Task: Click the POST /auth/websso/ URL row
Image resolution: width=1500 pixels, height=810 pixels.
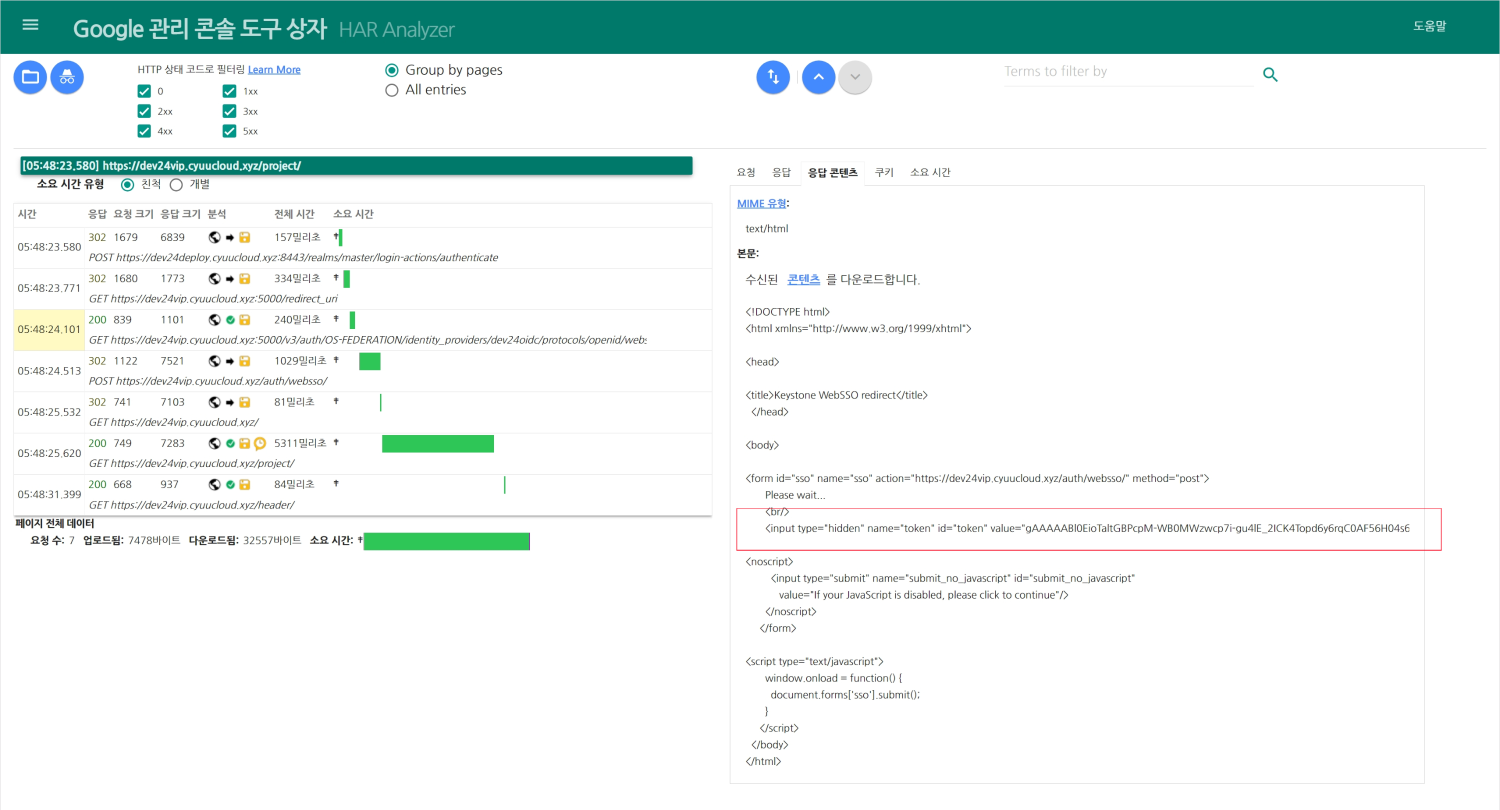Action: click(x=208, y=381)
